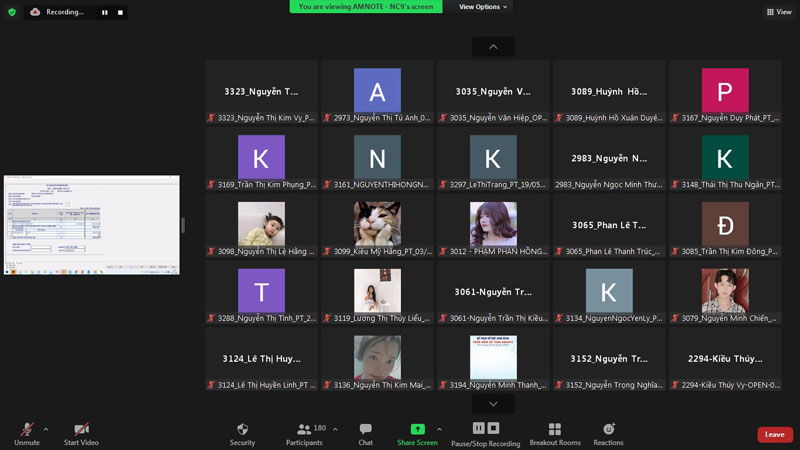Expand share options arrow beside Share Screen
The width and height of the screenshot is (800, 450).
tap(439, 429)
